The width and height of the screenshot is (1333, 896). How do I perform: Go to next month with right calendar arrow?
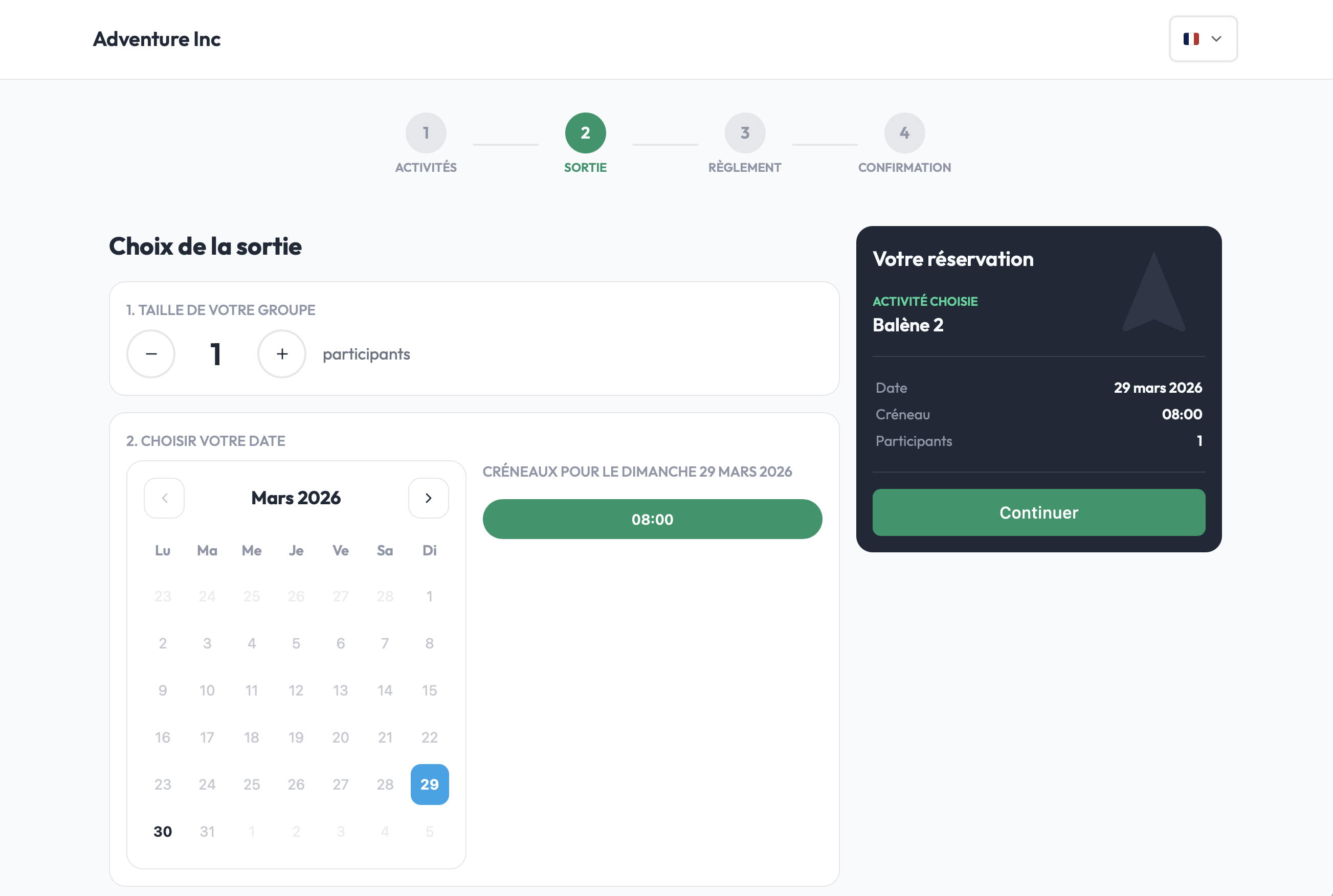pyautogui.click(x=428, y=498)
